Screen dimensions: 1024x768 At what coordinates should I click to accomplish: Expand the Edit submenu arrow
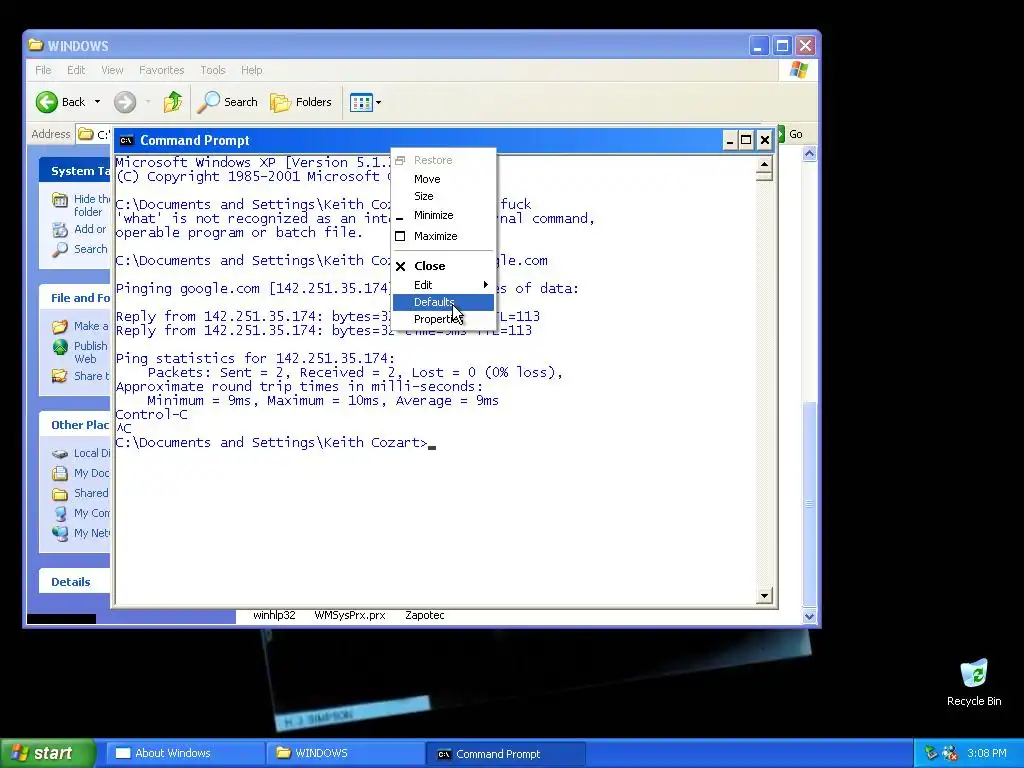(x=485, y=285)
